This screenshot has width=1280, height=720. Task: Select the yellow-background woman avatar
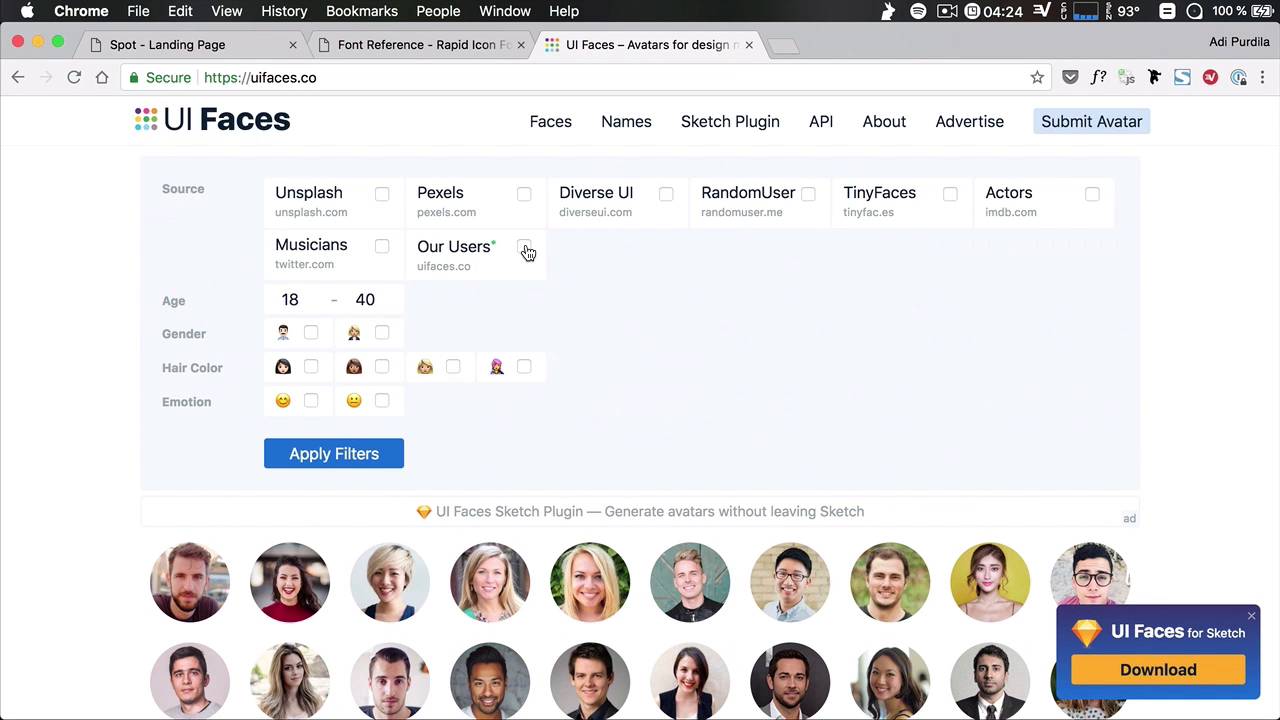point(990,582)
